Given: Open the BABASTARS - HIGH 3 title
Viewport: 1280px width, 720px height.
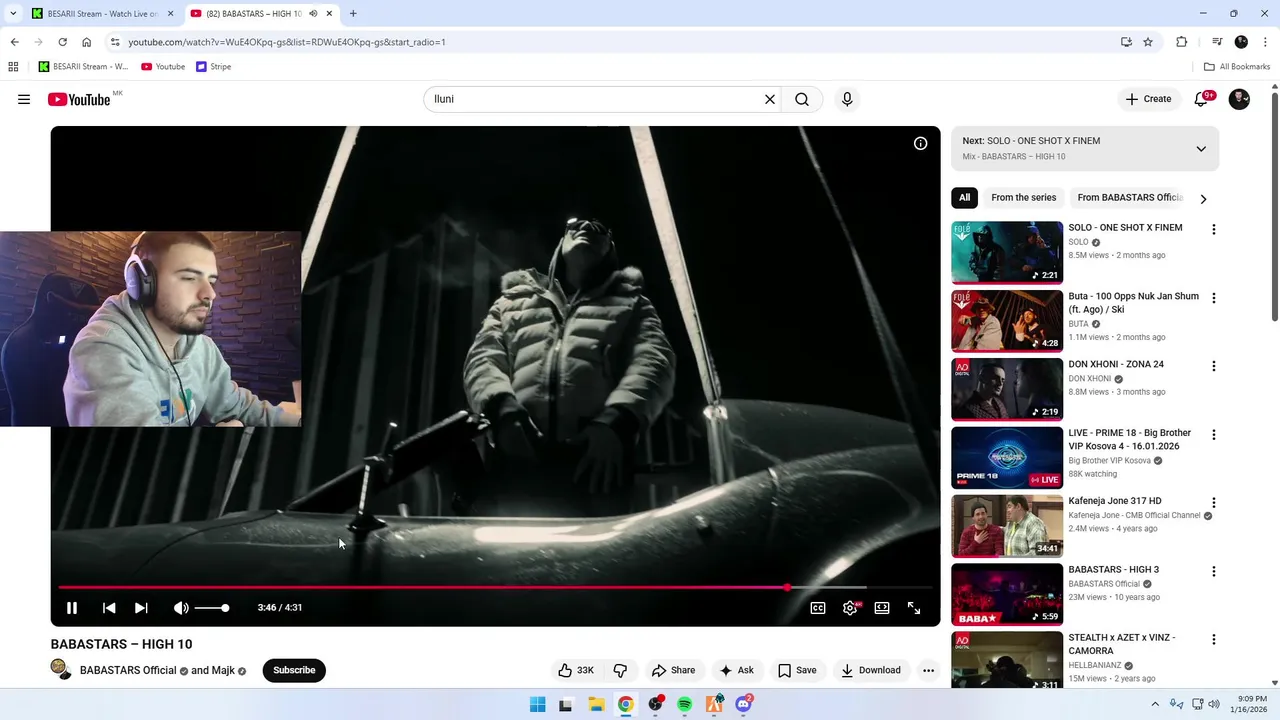Looking at the screenshot, I should [1113, 569].
